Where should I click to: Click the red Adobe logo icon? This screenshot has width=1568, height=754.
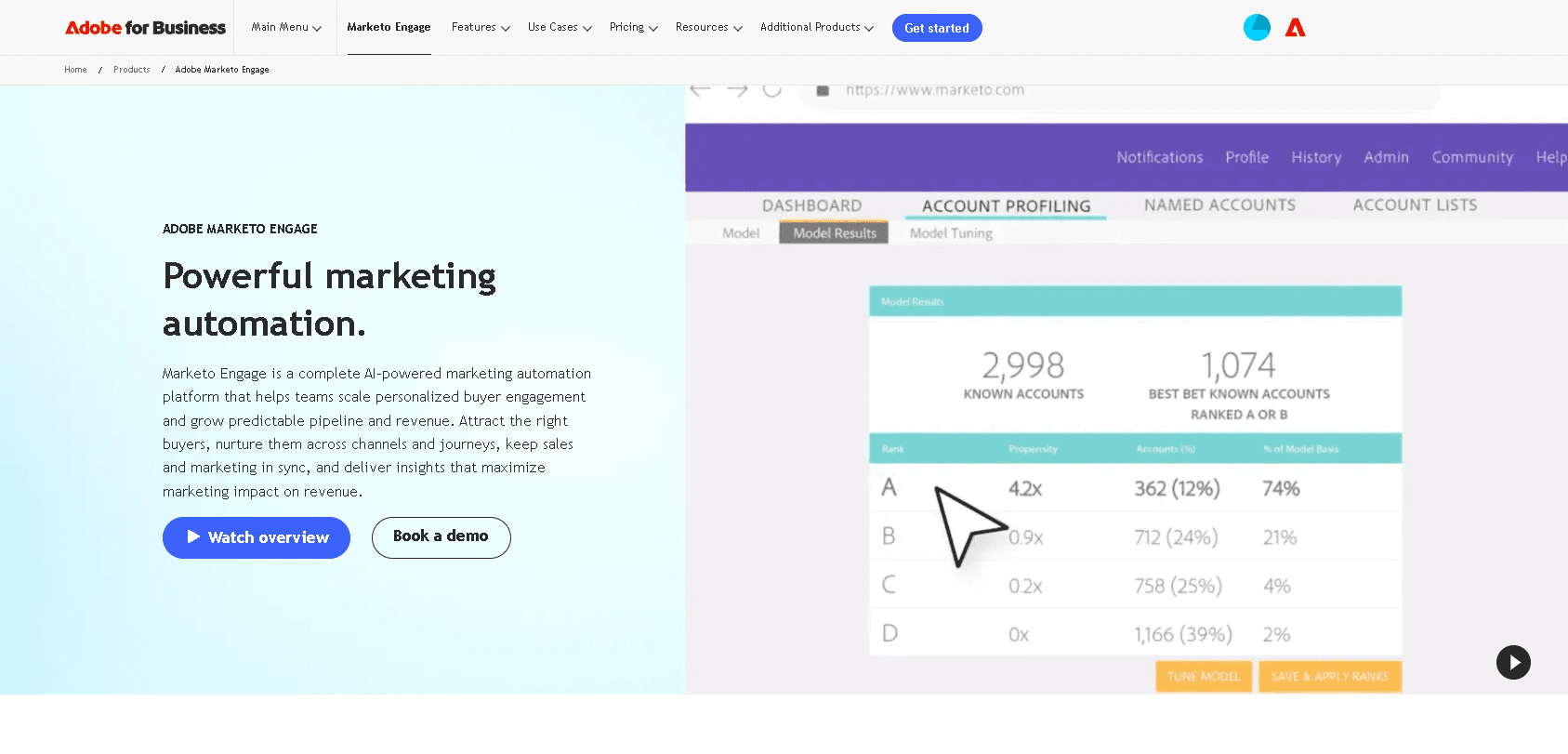(1296, 28)
